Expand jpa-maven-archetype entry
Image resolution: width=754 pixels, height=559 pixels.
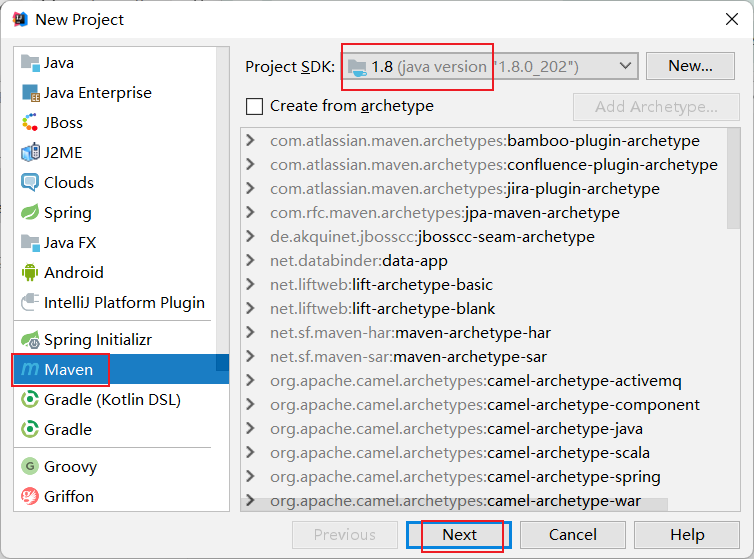(250, 212)
